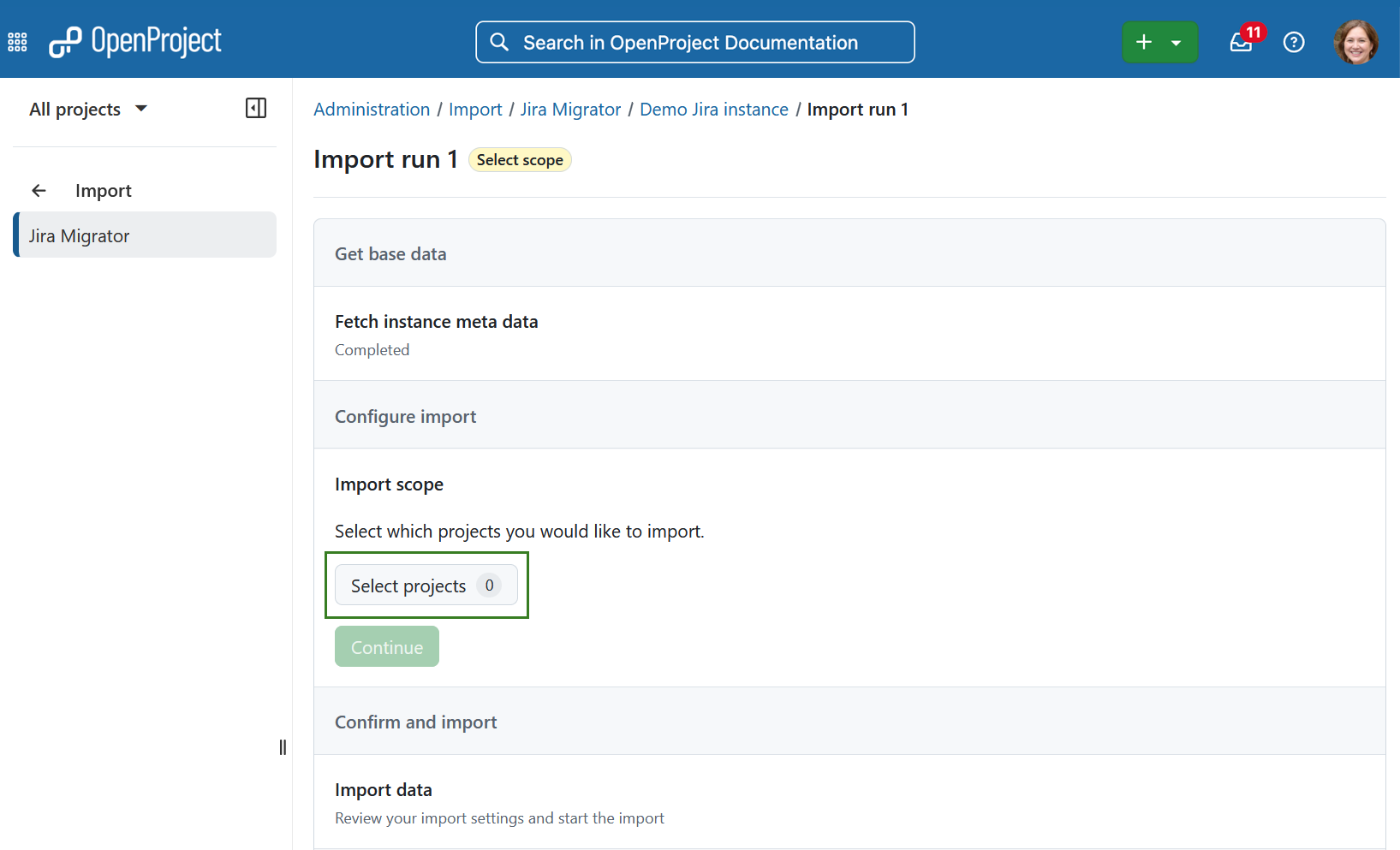Go to Import breadcrumb link
1400x850 pixels.
pos(475,110)
